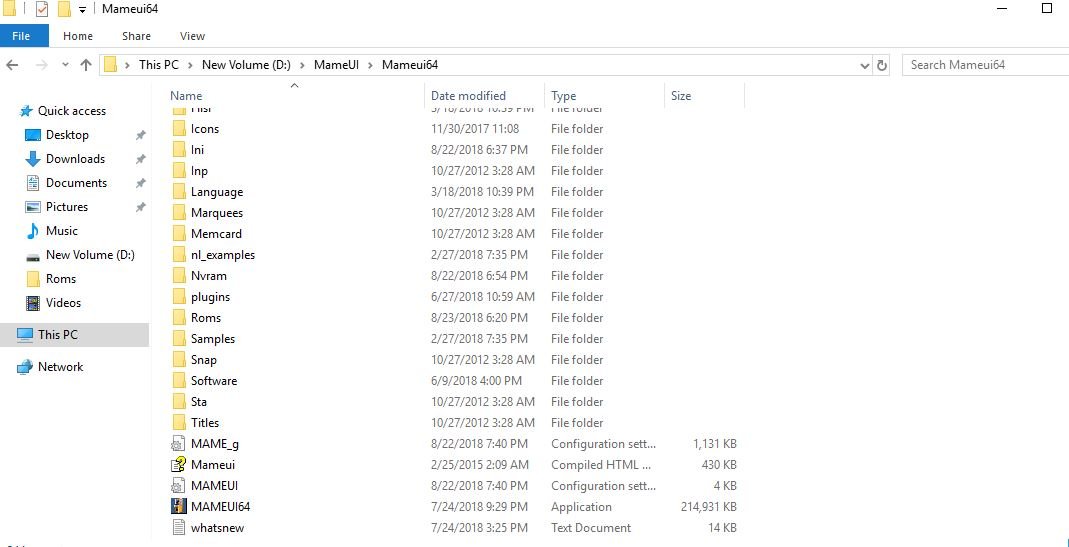The width and height of the screenshot is (1069, 547).
Task: Go up one folder level arrow
Action: (86, 65)
